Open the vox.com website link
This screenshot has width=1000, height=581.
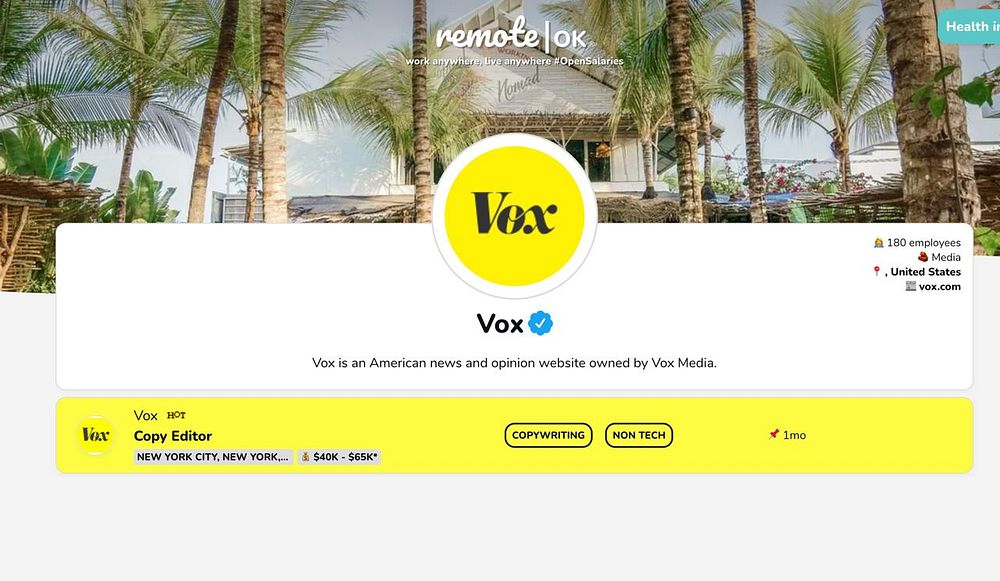click(x=939, y=286)
